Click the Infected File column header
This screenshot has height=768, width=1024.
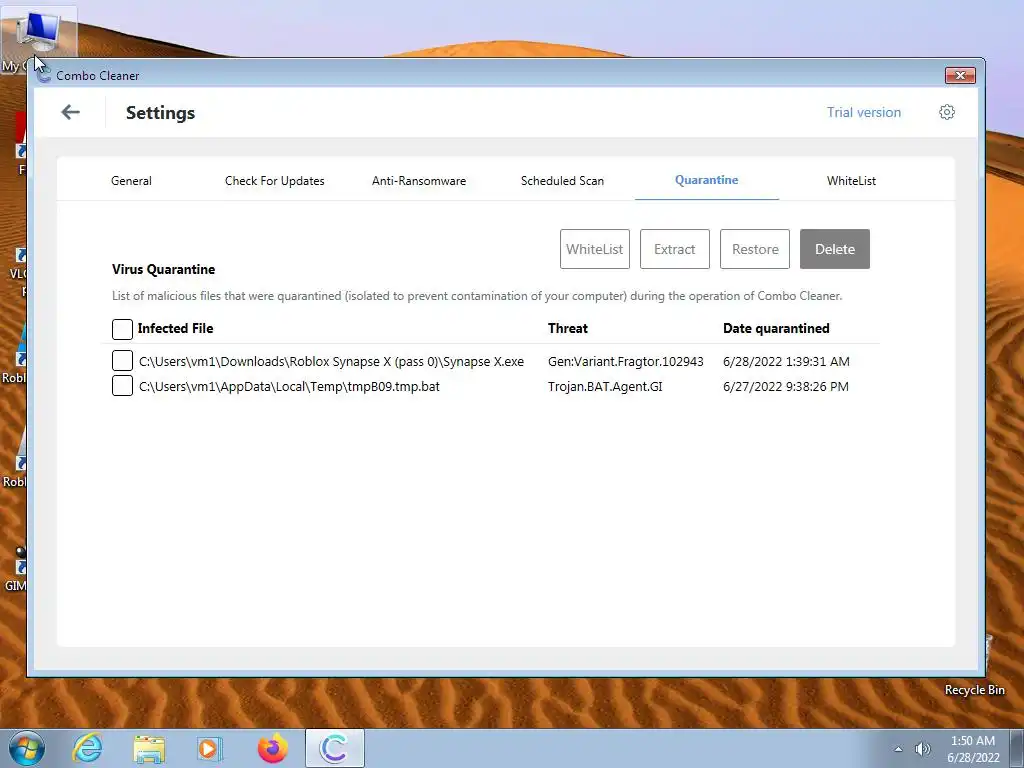[175, 328]
